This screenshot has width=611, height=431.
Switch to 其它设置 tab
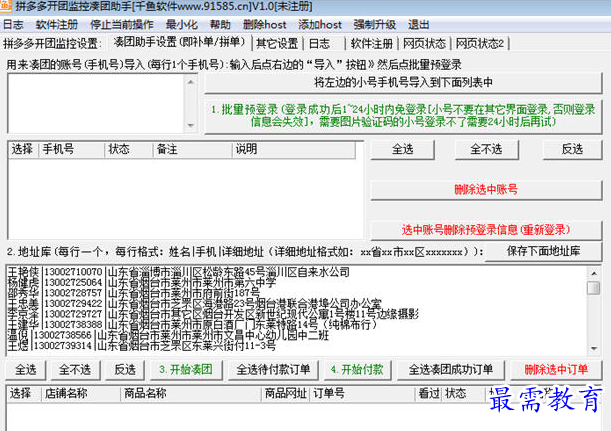pos(277,43)
